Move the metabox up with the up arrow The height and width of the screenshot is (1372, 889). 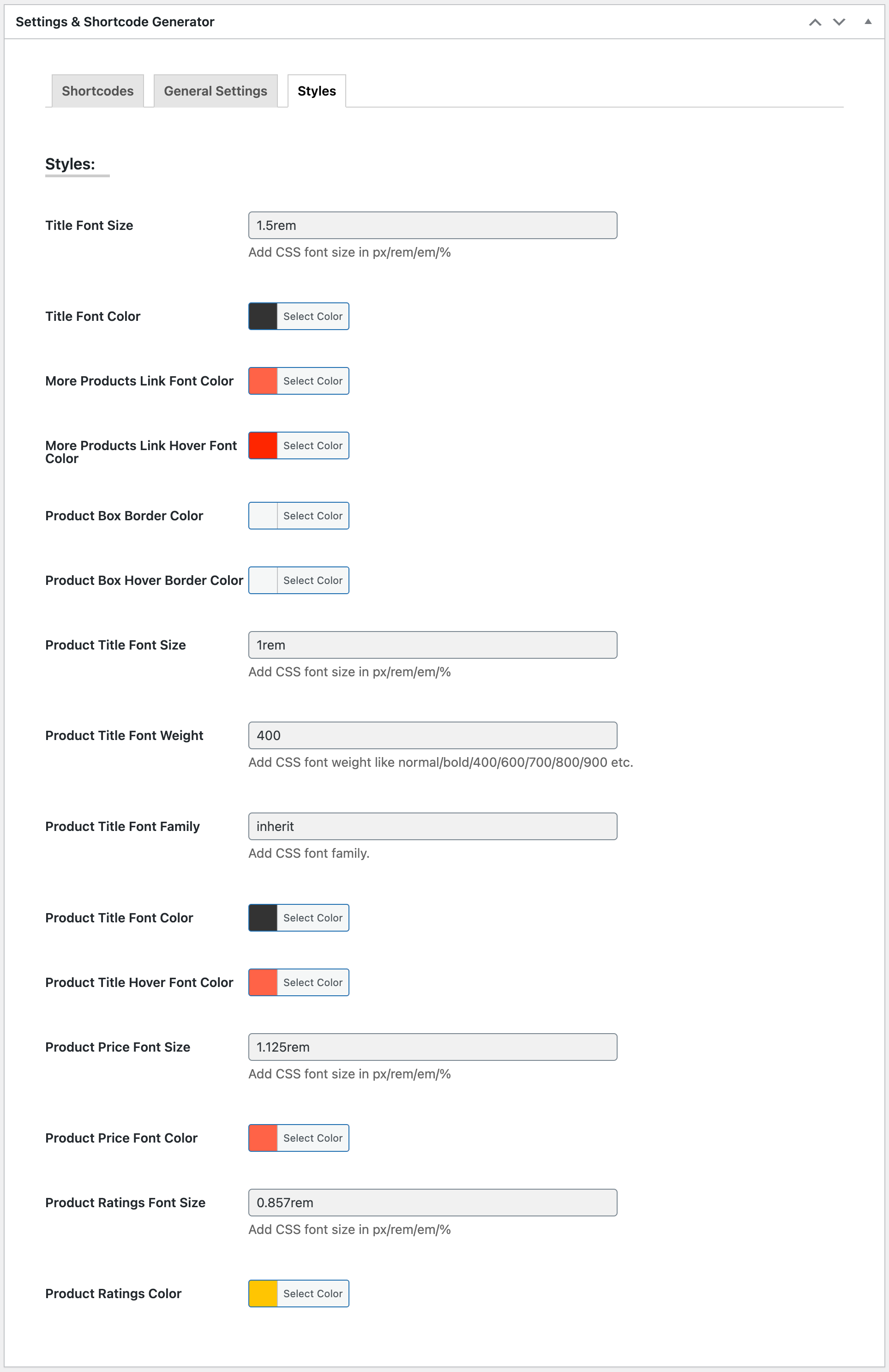point(815,22)
